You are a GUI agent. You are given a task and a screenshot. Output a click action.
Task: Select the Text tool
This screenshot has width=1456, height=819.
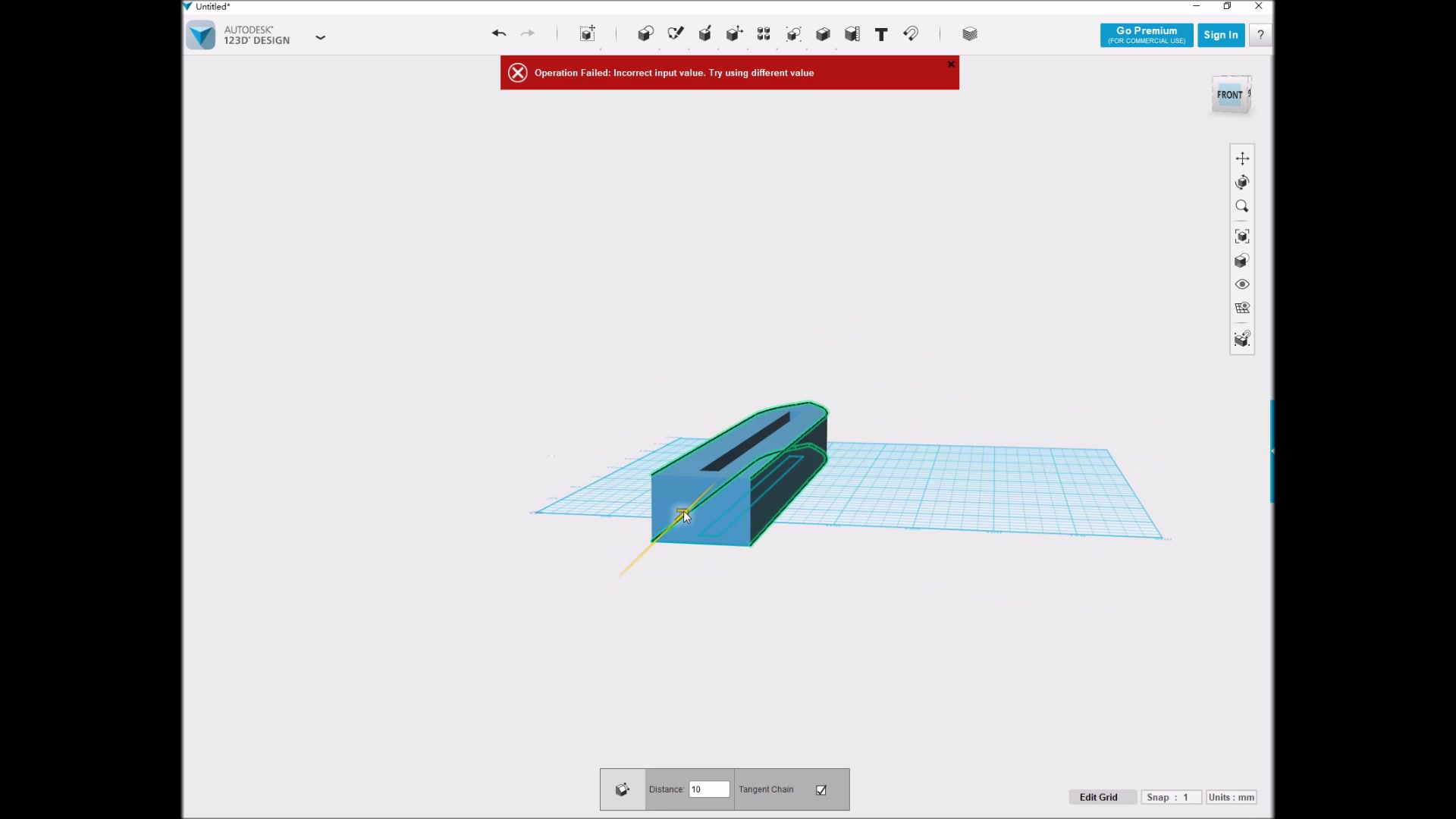click(x=881, y=34)
